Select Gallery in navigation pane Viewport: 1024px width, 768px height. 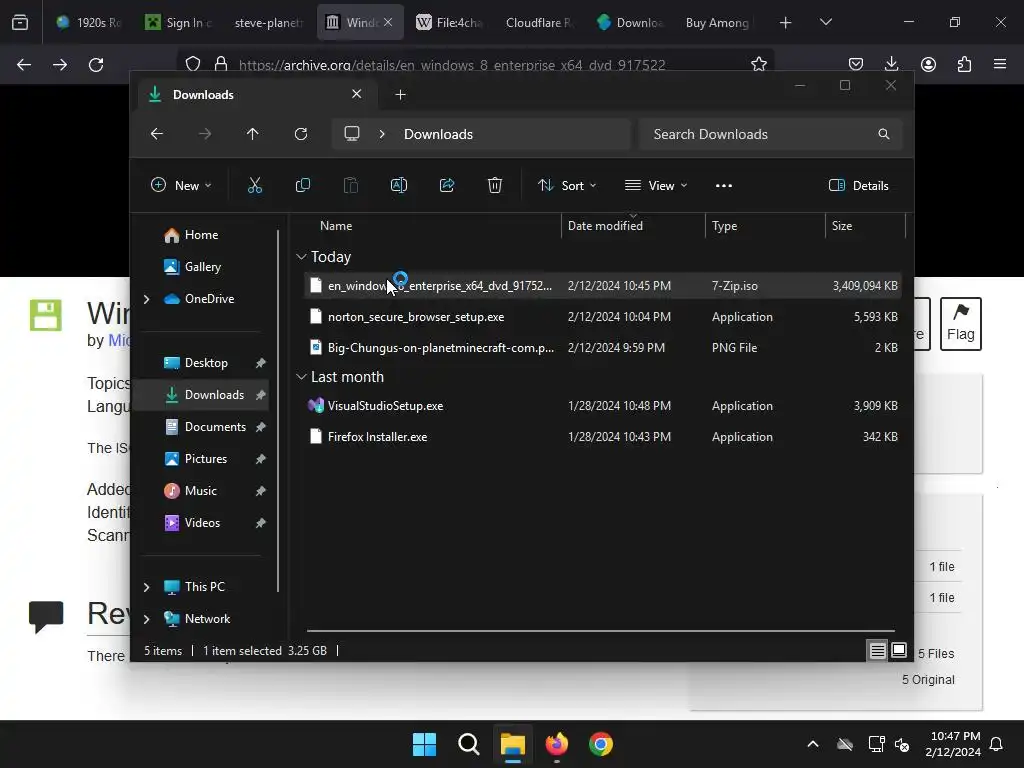point(202,267)
